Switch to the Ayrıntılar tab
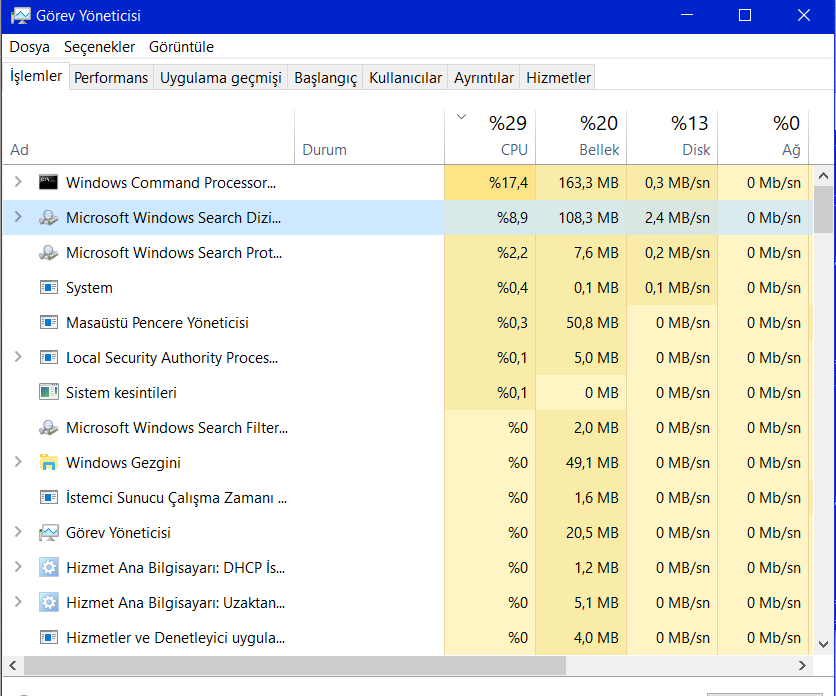This screenshot has width=836, height=696. [x=484, y=78]
